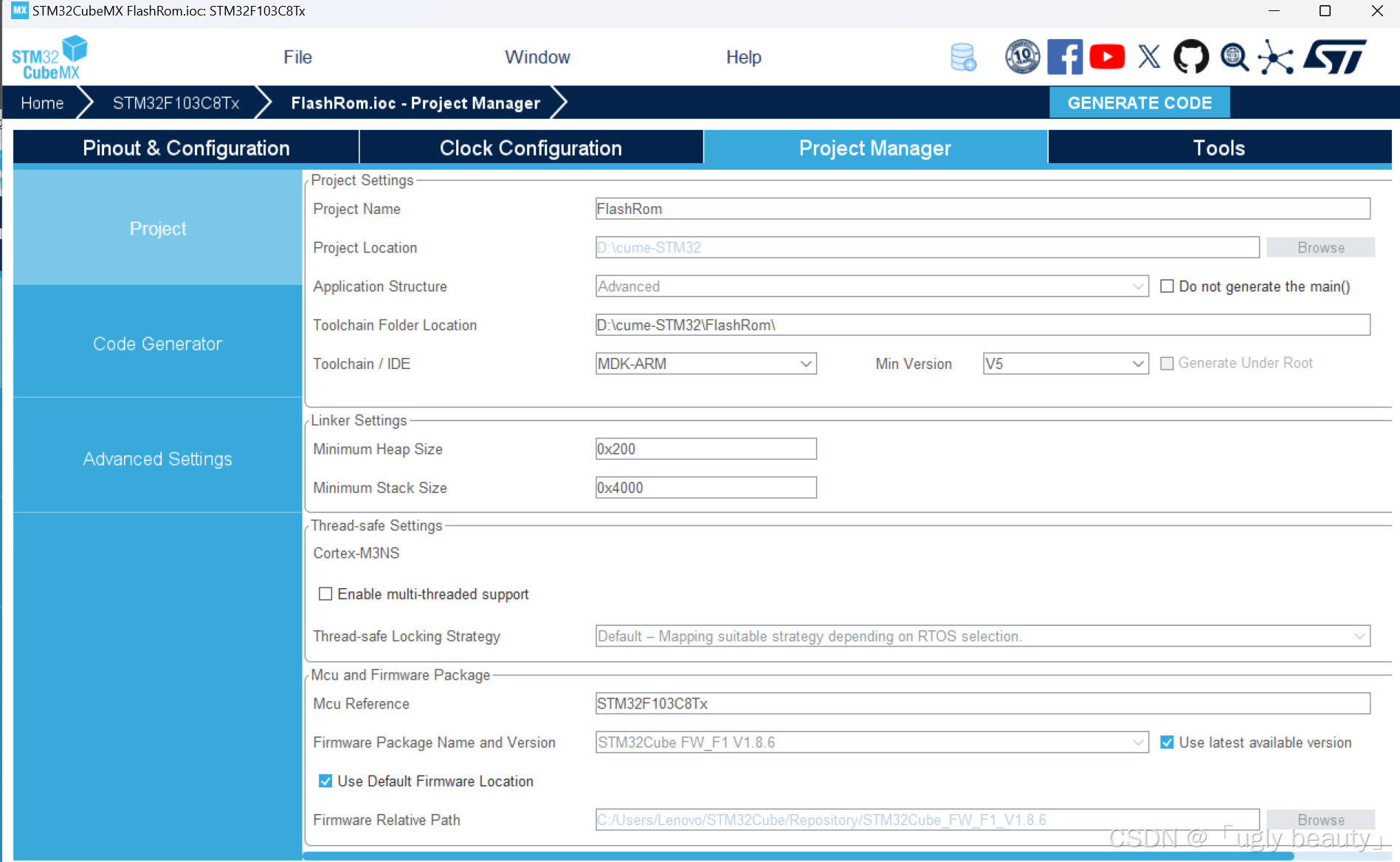Screen dimensions: 1400x862
Task: Click the Linker Settings group title
Action: click(x=359, y=420)
